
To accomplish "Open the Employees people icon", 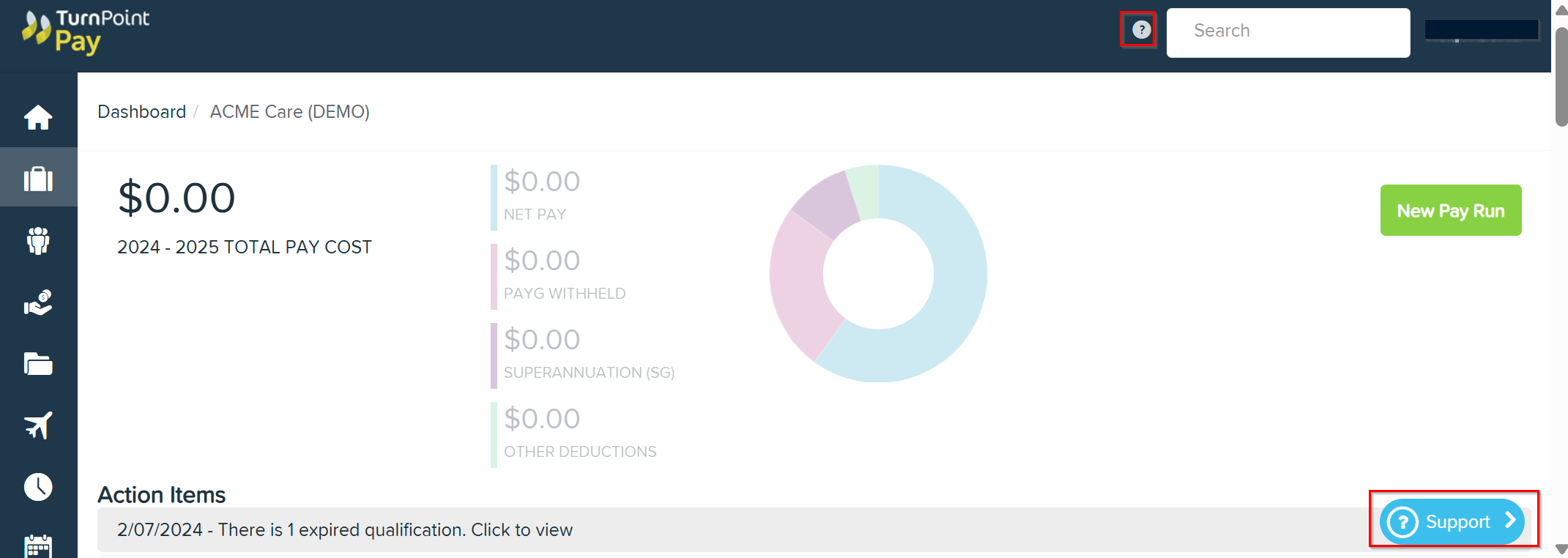I will point(37,240).
